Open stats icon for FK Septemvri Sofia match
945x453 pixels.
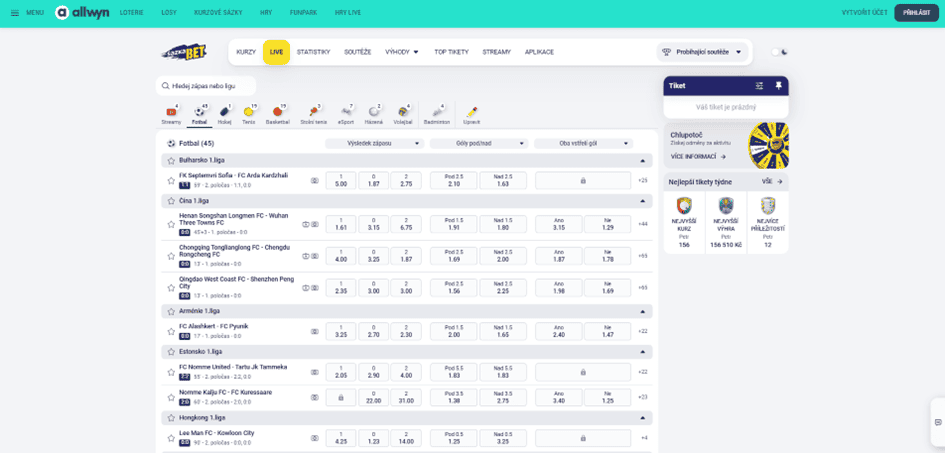click(315, 180)
